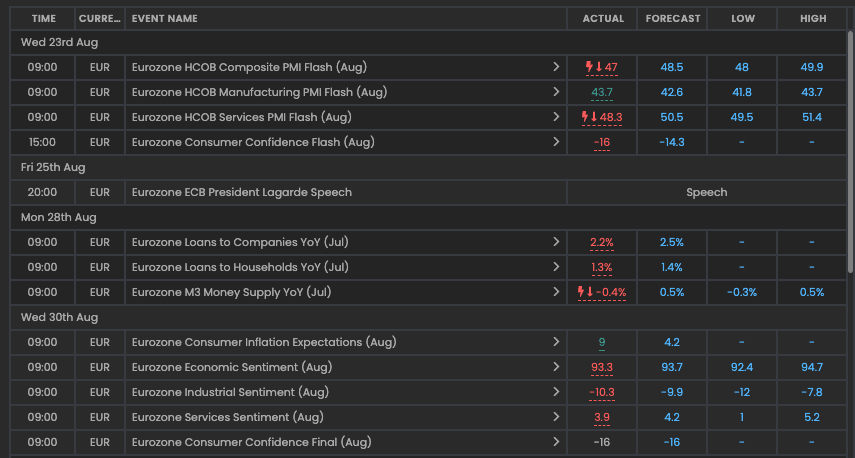The image size is (855, 458).
Task: Expand Eurozone Services Sentiment row chevron
Action: point(556,417)
